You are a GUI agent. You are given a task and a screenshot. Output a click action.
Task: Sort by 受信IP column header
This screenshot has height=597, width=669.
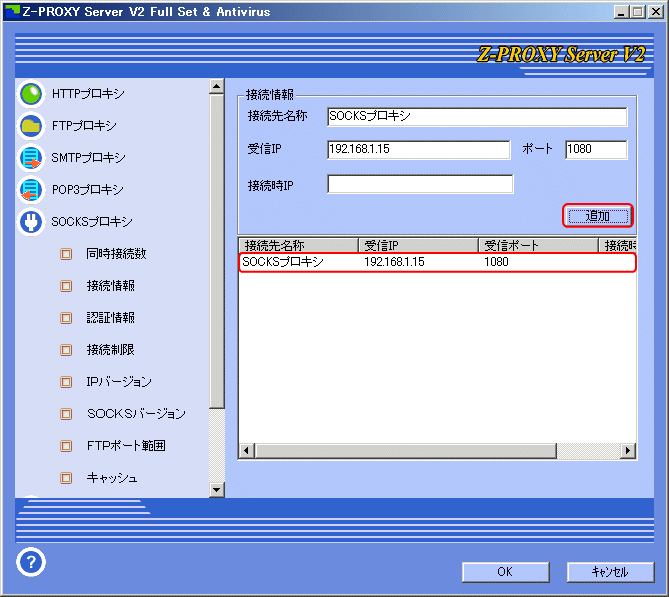419,245
